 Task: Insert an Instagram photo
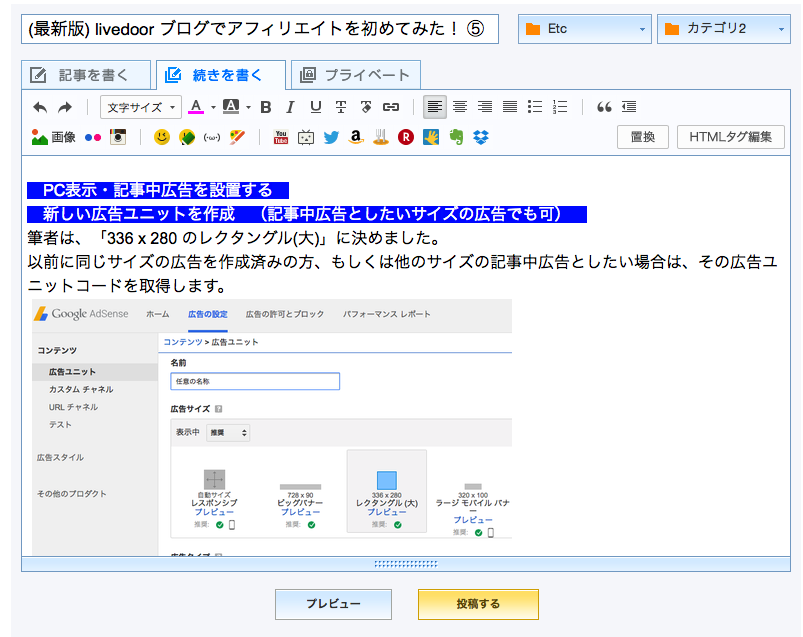(x=118, y=137)
